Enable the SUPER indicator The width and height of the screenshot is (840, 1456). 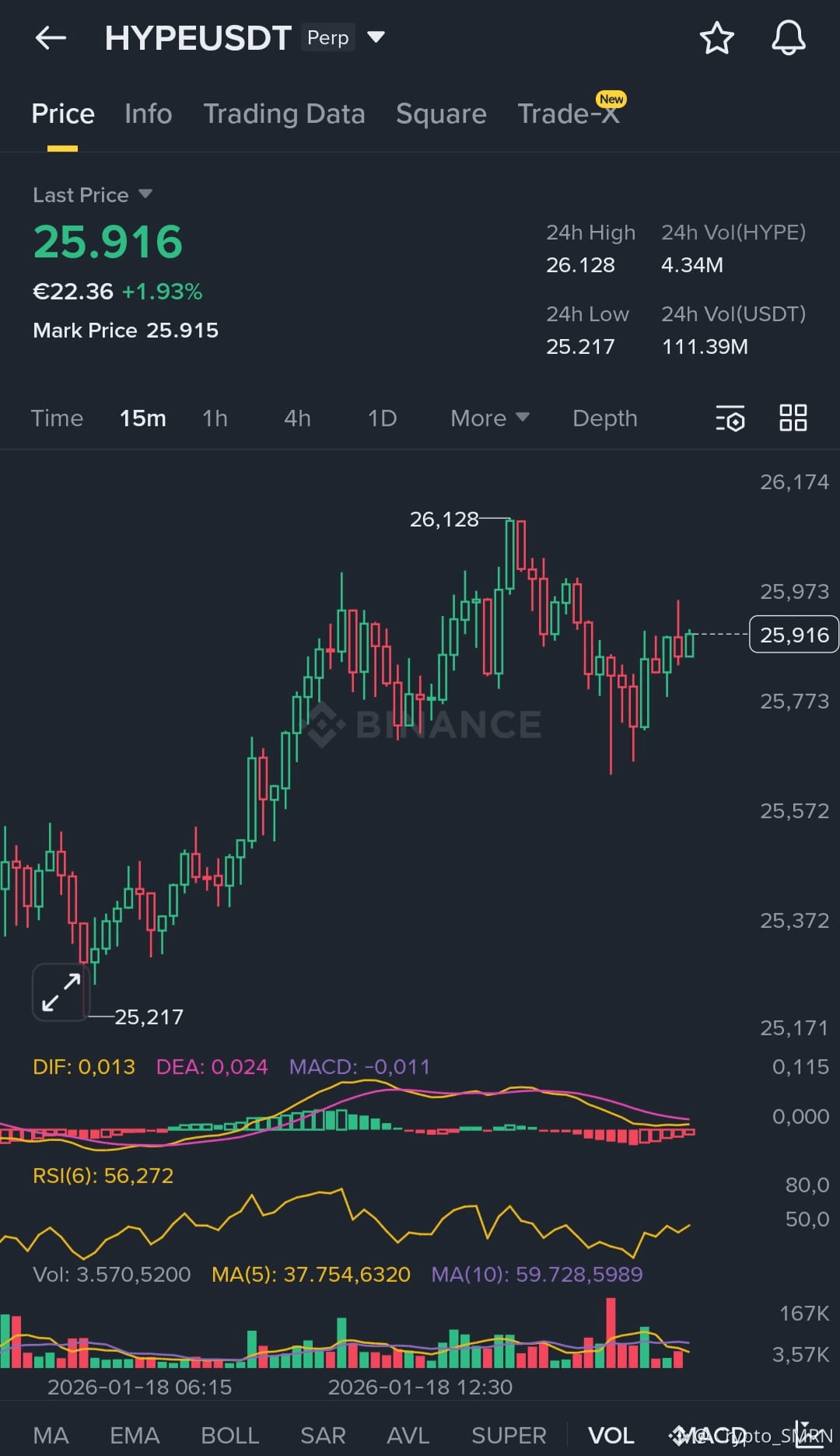(509, 1435)
